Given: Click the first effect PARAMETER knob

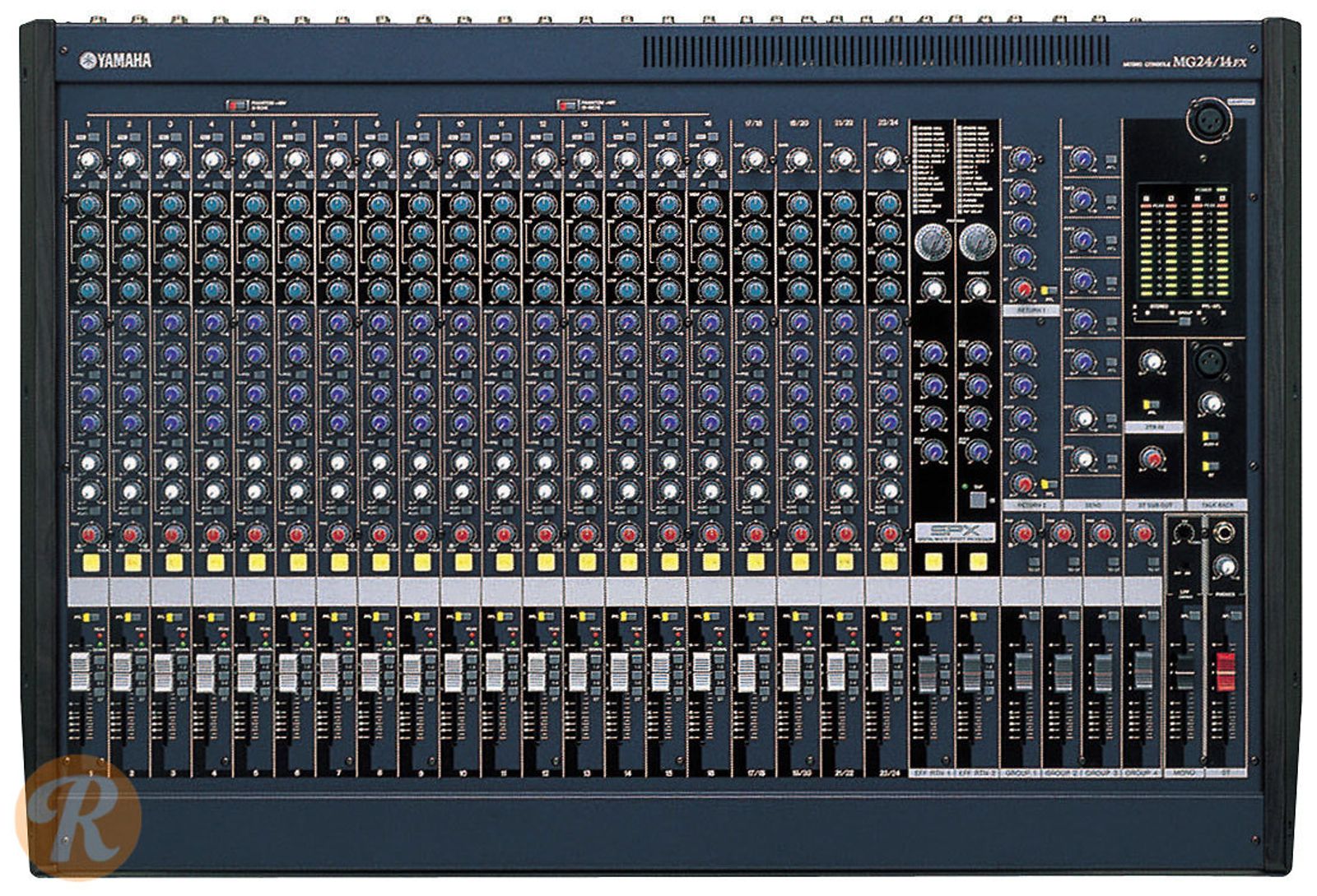Looking at the screenshot, I should tap(933, 289).
